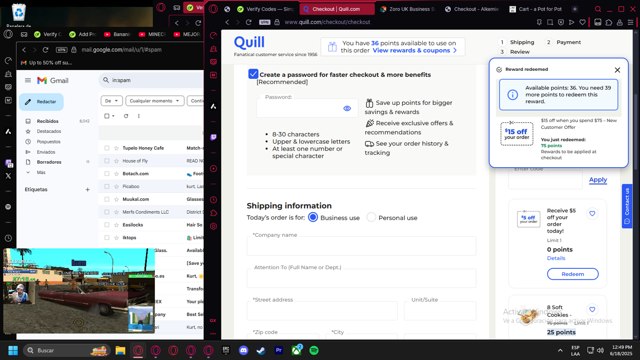Screen dimensions: 640x360
Task: Tick the checkbox for Muukal.com email
Action: point(107,199)
